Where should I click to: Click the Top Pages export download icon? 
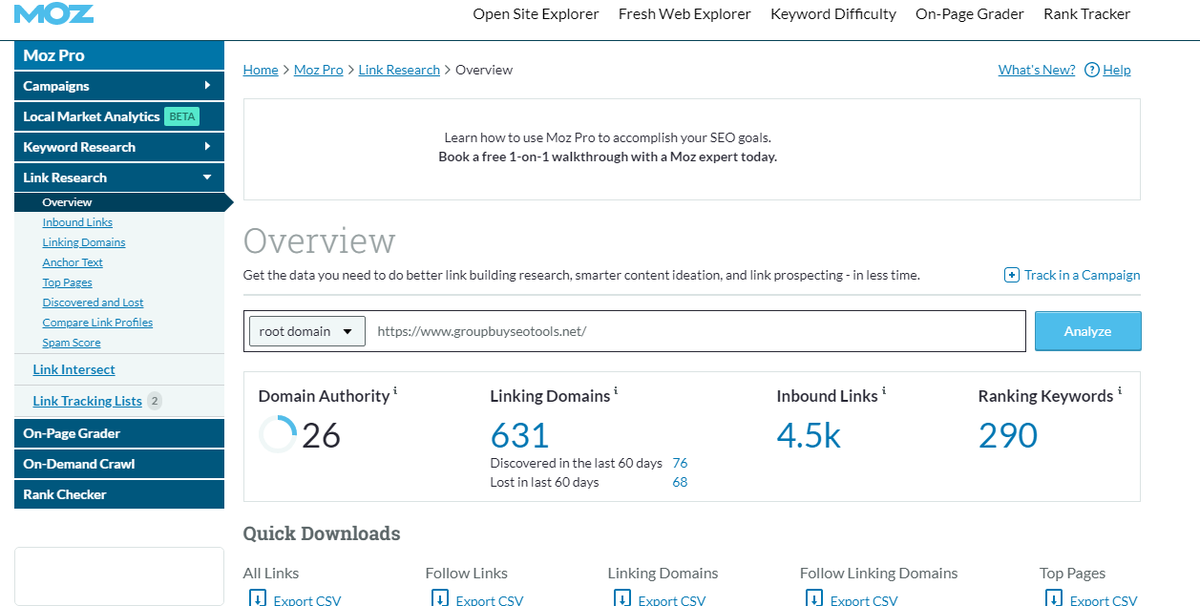coord(1052,598)
